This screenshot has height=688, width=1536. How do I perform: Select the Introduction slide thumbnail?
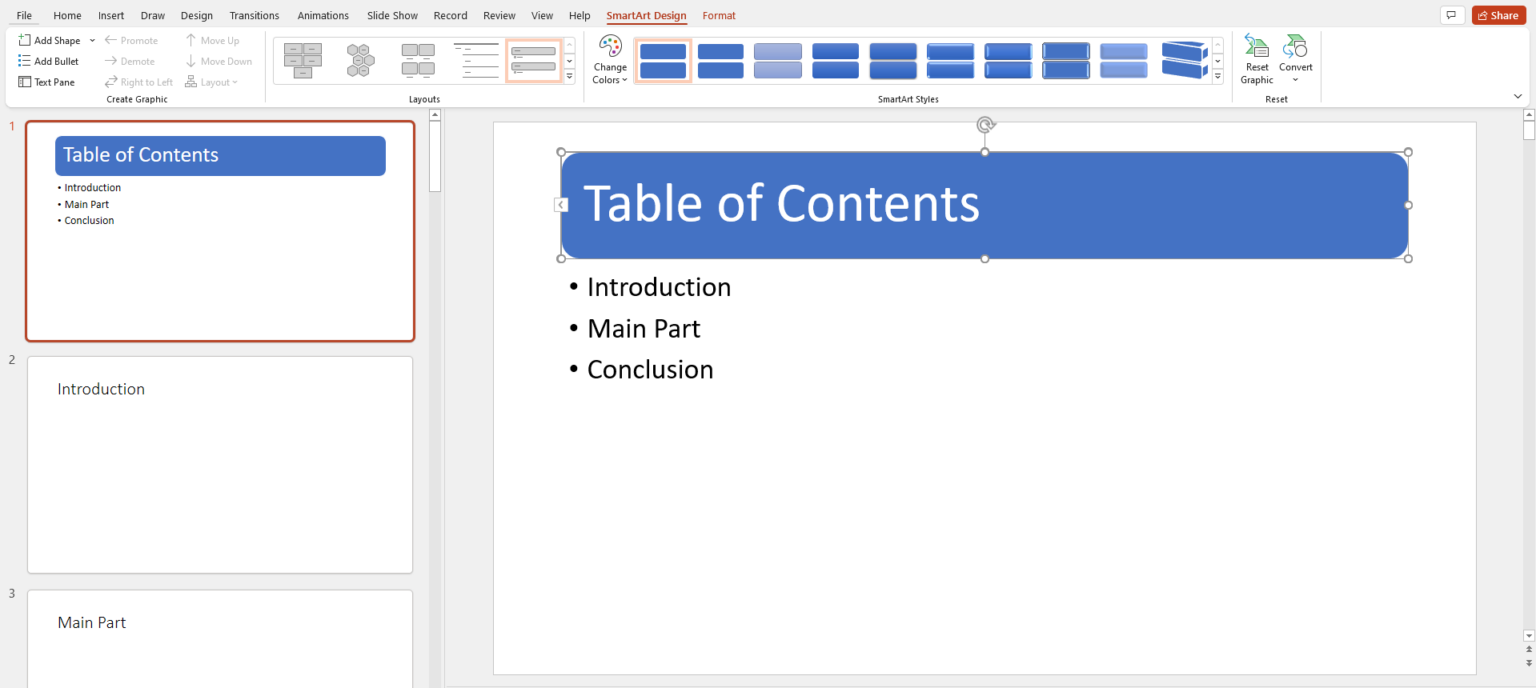[219, 463]
